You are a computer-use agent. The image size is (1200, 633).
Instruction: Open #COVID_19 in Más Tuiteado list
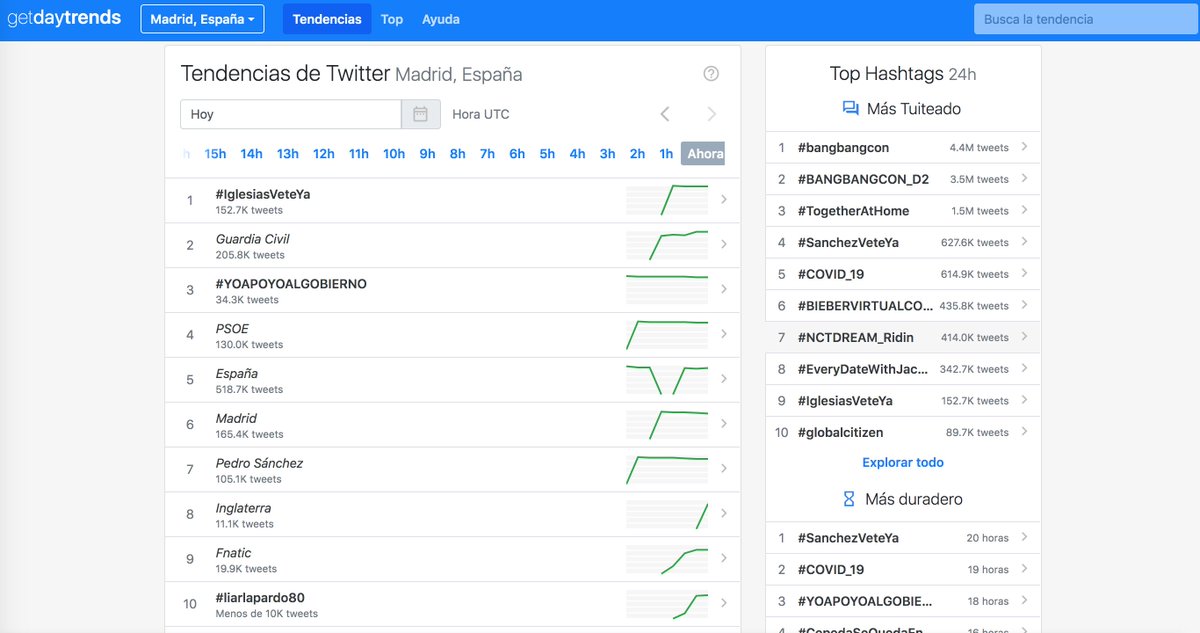pos(830,275)
